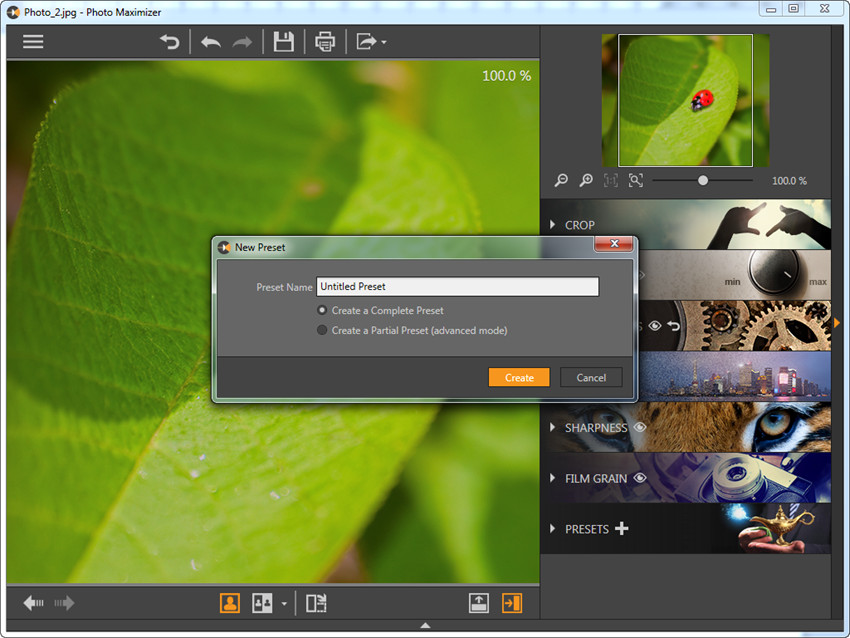Expand the FILM GRAIN panel
The width and height of the screenshot is (850, 638).
click(552, 478)
